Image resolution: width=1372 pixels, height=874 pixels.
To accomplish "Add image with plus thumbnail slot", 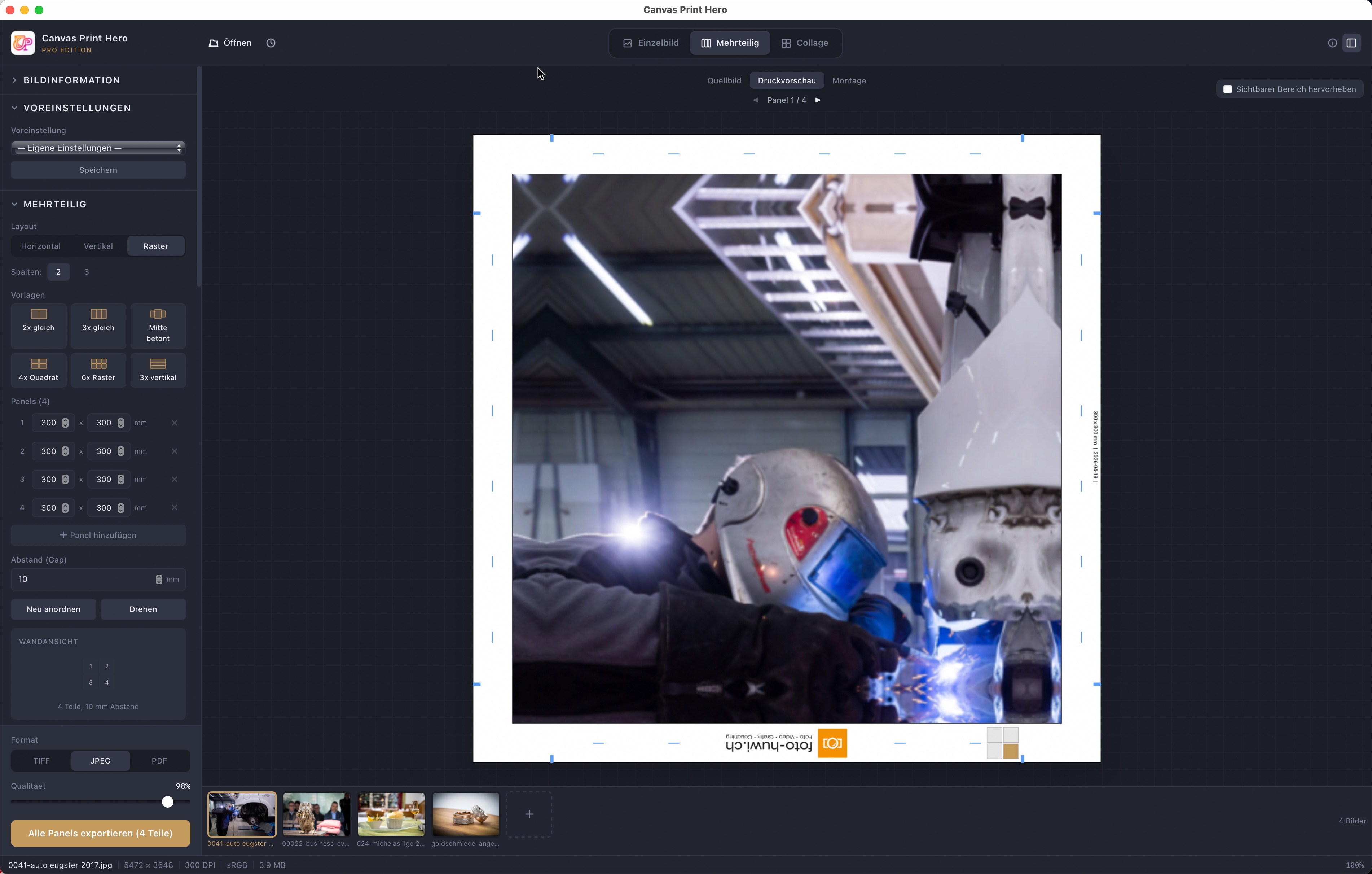I will coord(529,814).
